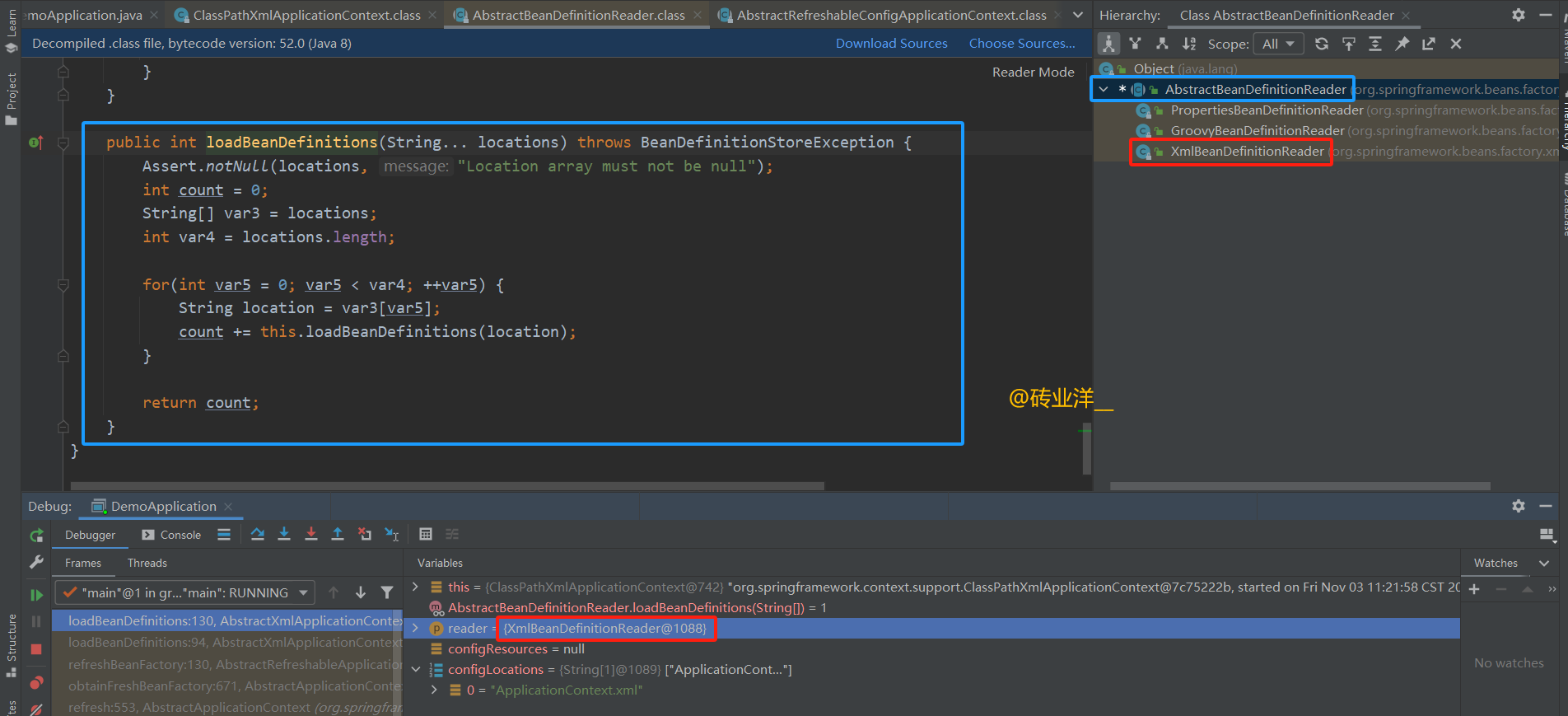
Task: Fold the loadBeanDefinitions method in gutter
Action: pos(63,143)
